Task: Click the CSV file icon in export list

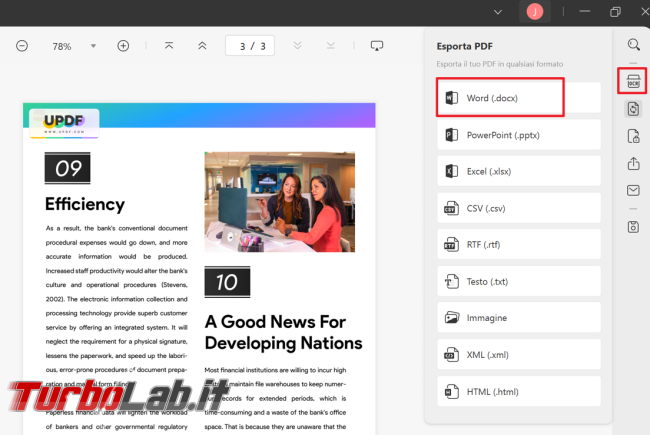Action: pos(451,208)
